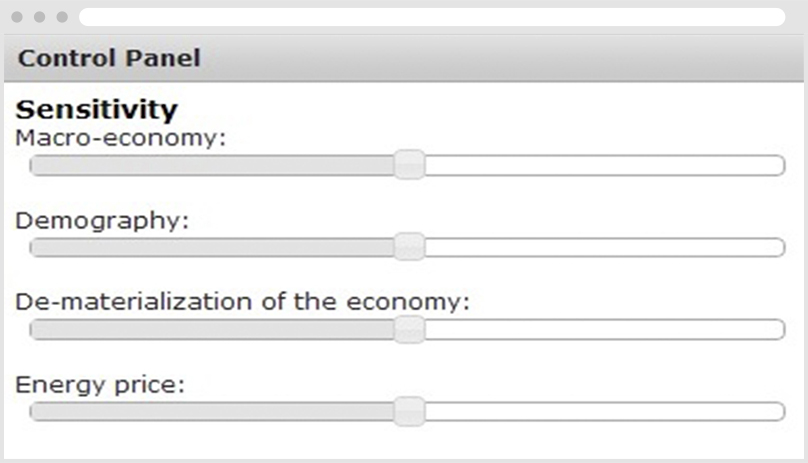Select the Sensitivity section heading
The image size is (808, 463).
[97, 109]
